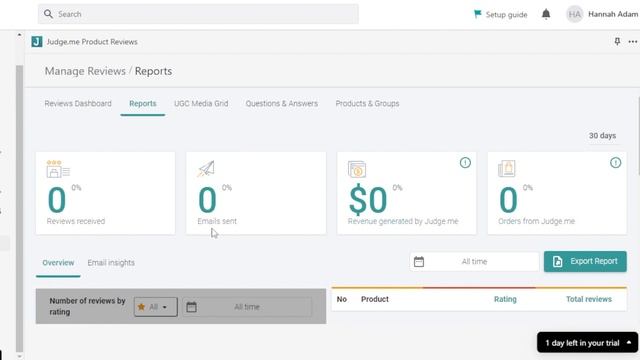Screen dimensions: 640x360
Task: Open the rating chart All time date filter
Action: (247, 307)
